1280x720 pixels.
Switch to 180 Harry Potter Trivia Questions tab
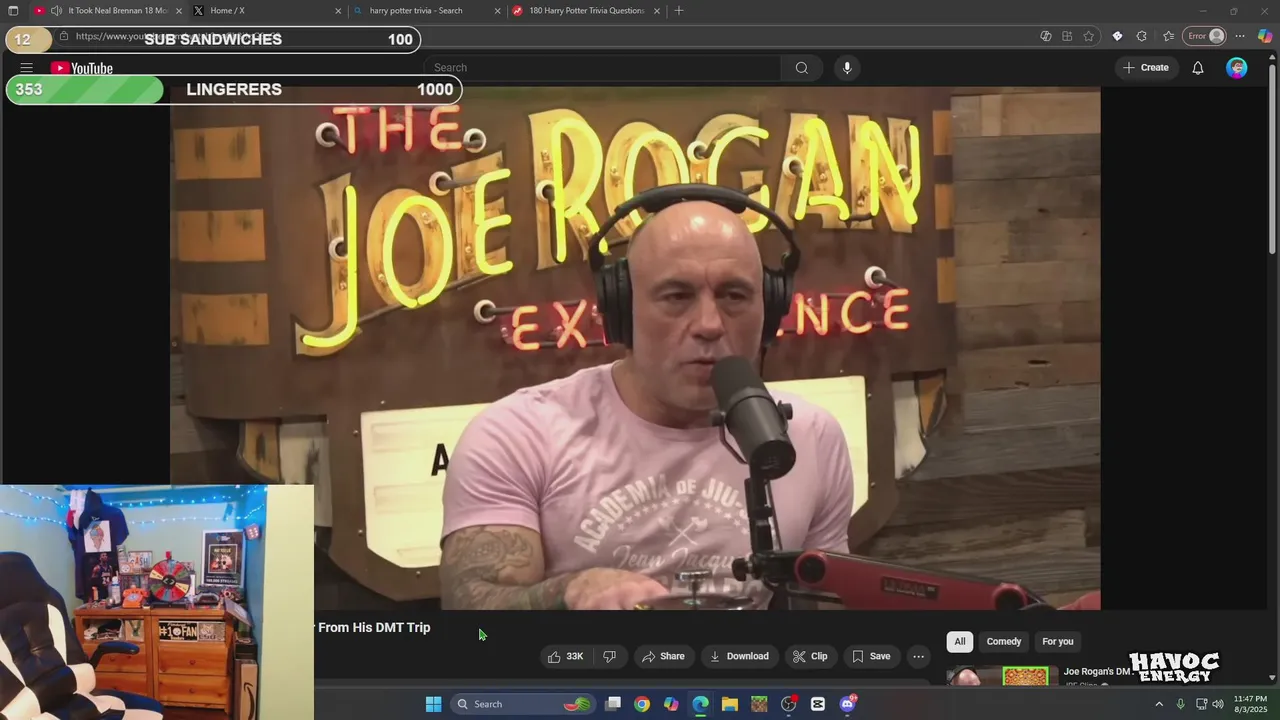pyautogui.click(x=586, y=11)
